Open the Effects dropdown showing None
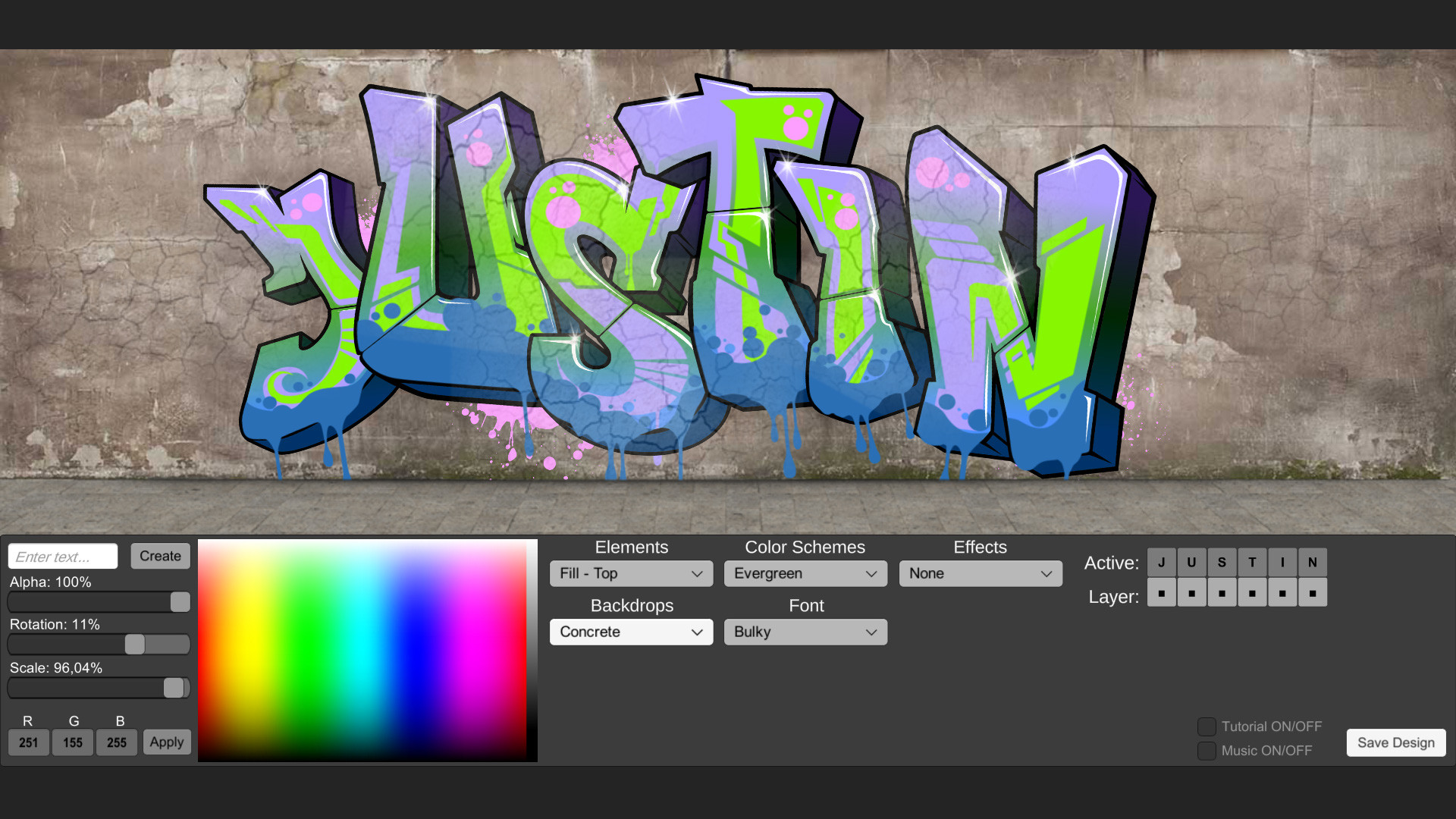The image size is (1456, 819). [980, 573]
